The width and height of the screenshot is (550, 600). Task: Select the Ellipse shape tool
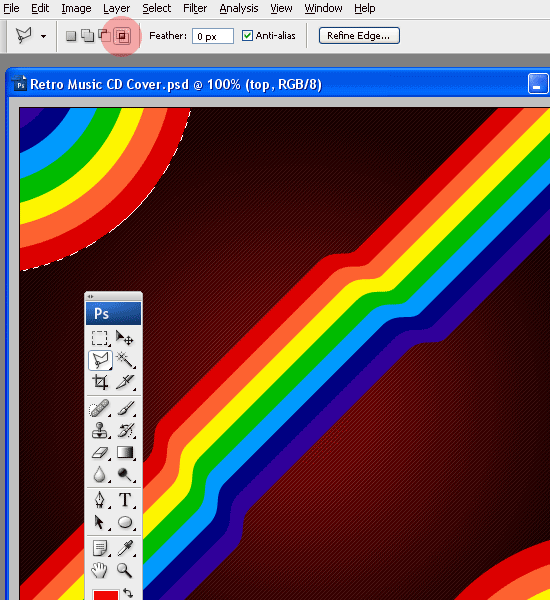pos(125,522)
